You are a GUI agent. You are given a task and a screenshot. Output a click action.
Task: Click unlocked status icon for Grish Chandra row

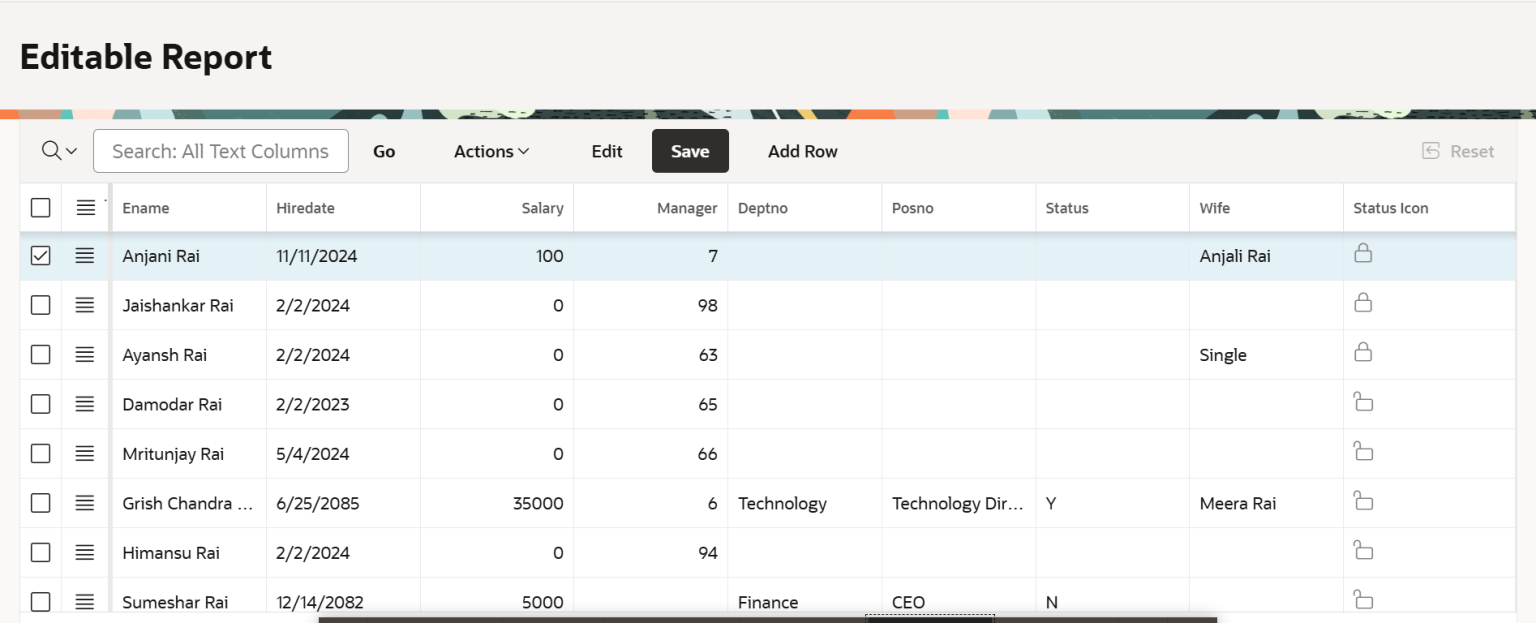click(1362, 500)
